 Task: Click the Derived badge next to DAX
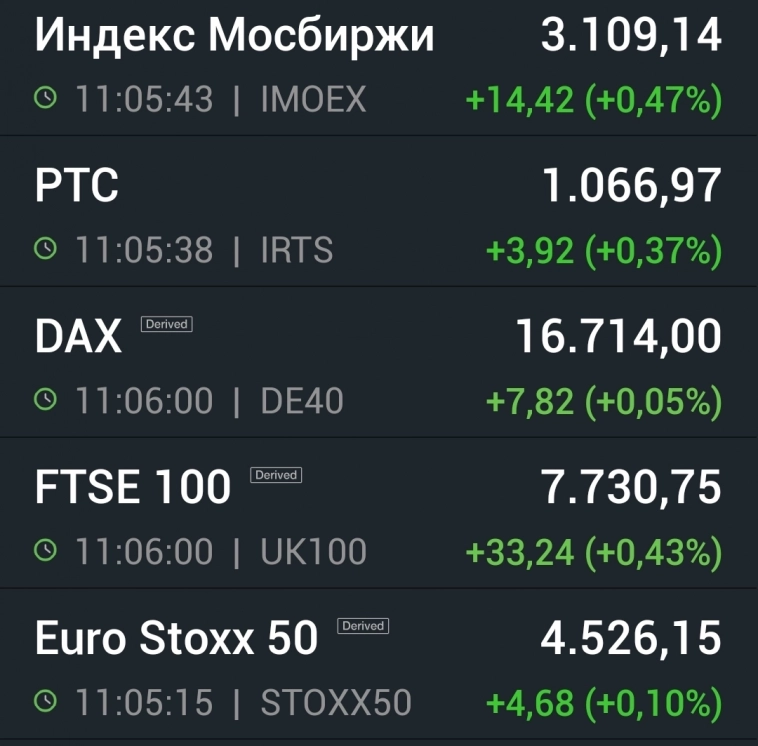coord(167,324)
